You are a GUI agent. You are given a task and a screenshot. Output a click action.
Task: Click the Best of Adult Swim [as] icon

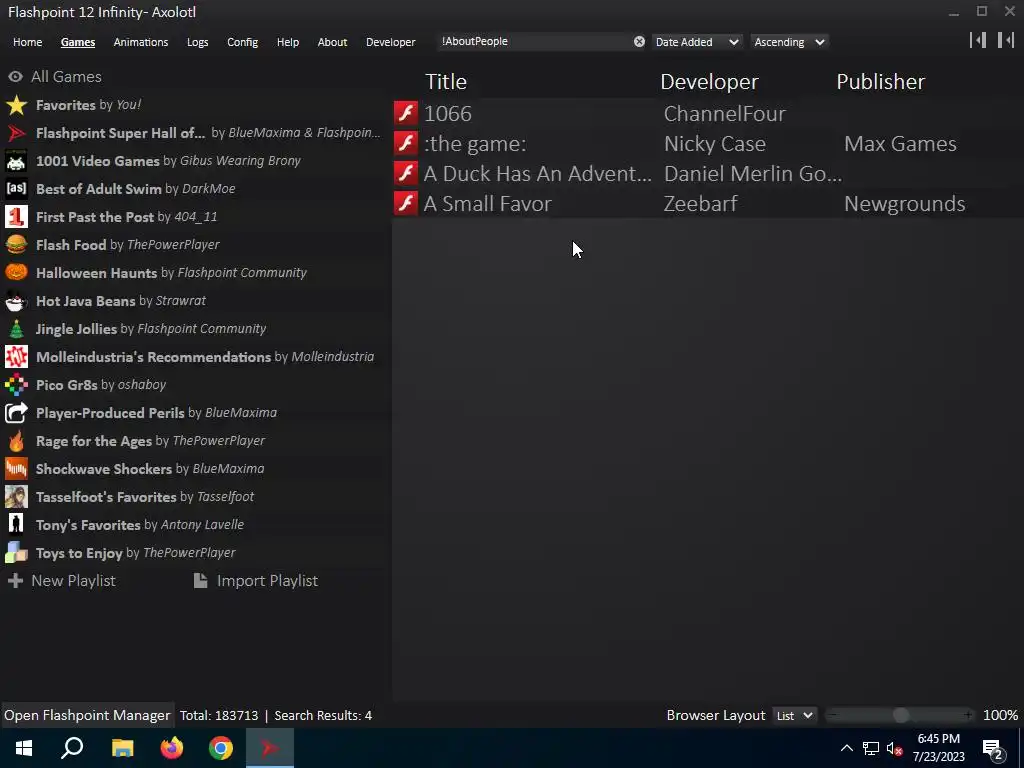(16, 189)
